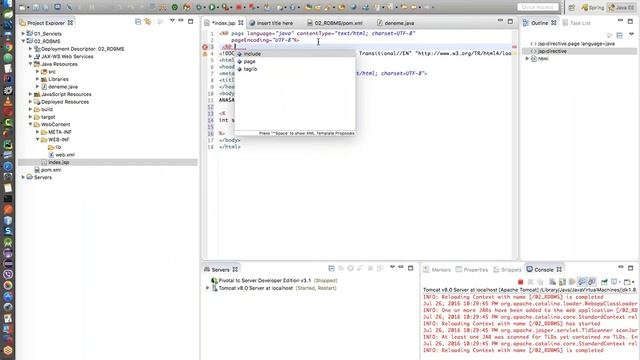Switch to Java EE perspective
640x360 pixels.
pyautogui.click(x=621, y=7)
